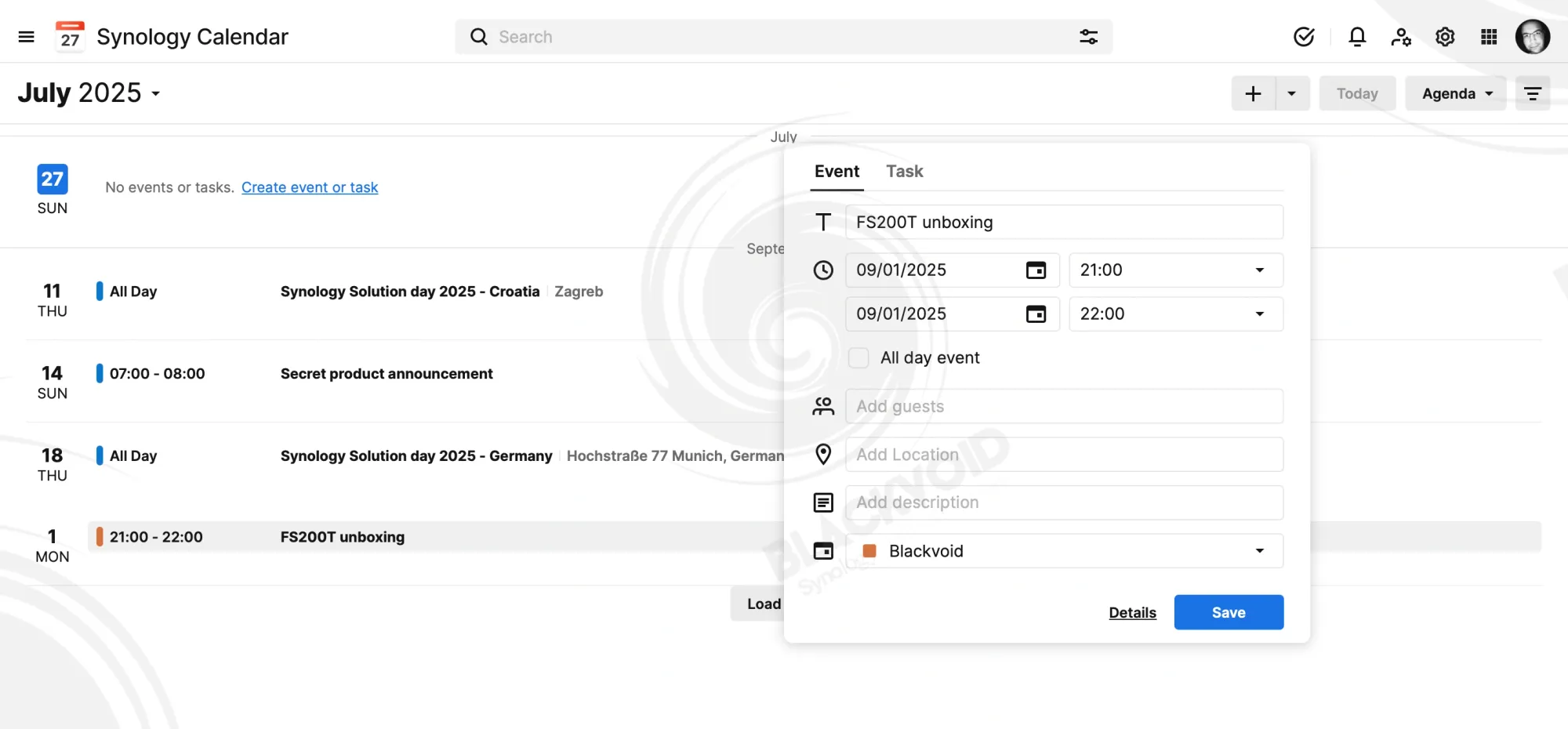Click the Today button
Image resolution: width=1568 pixels, height=729 pixels.
click(x=1357, y=93)
